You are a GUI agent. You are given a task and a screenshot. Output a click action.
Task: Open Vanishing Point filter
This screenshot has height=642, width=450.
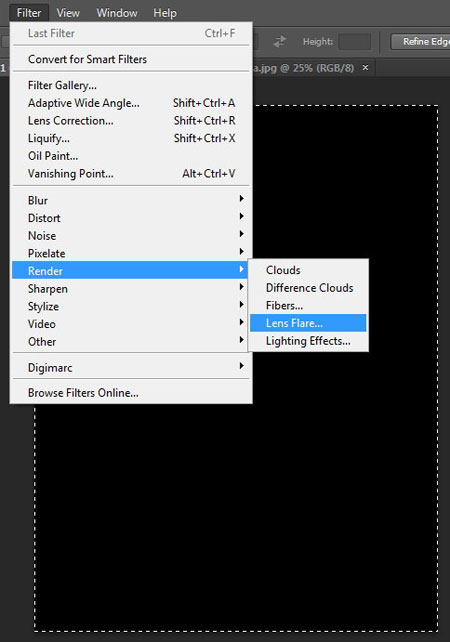click(131, 173)
